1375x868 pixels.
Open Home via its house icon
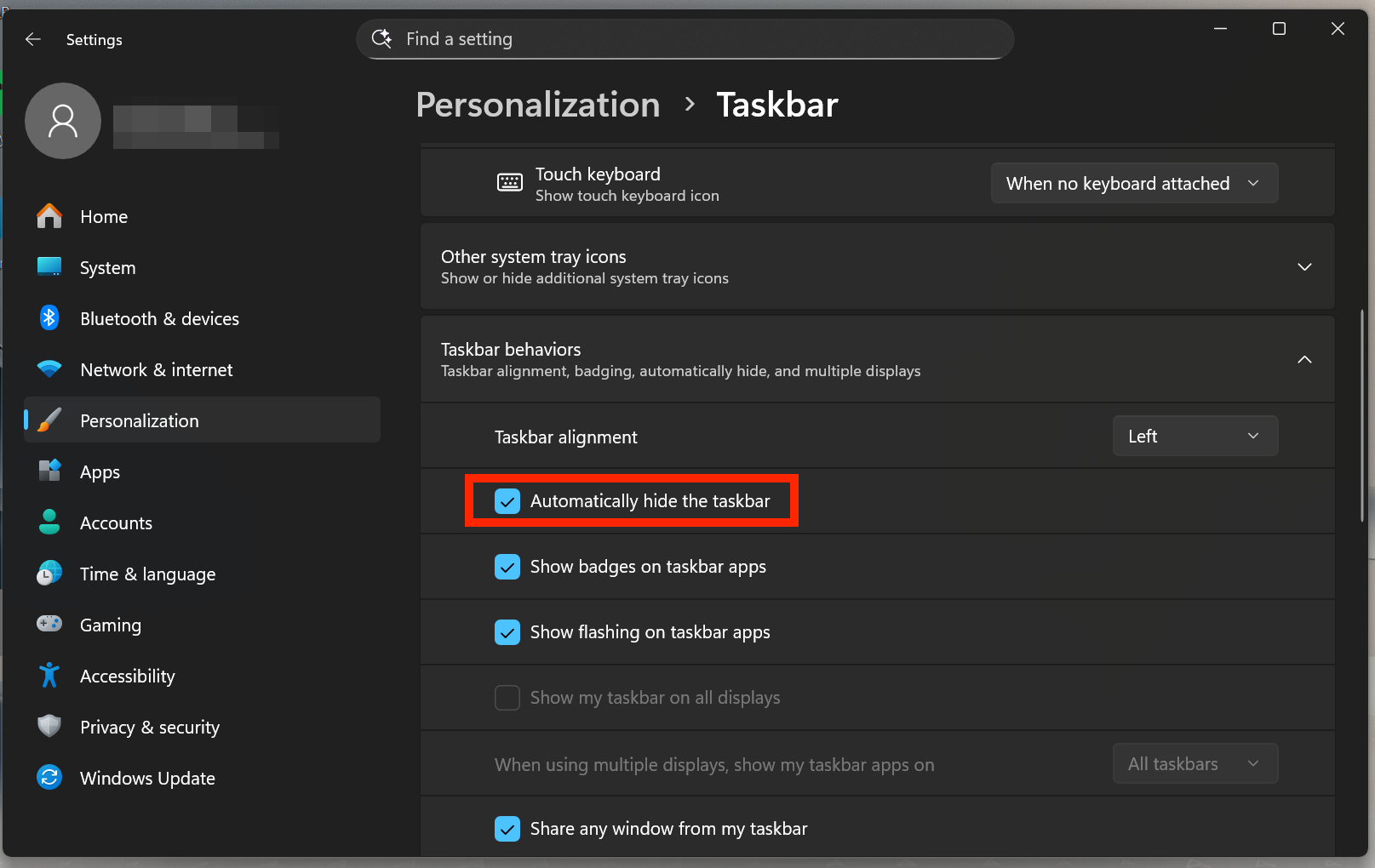49,216
